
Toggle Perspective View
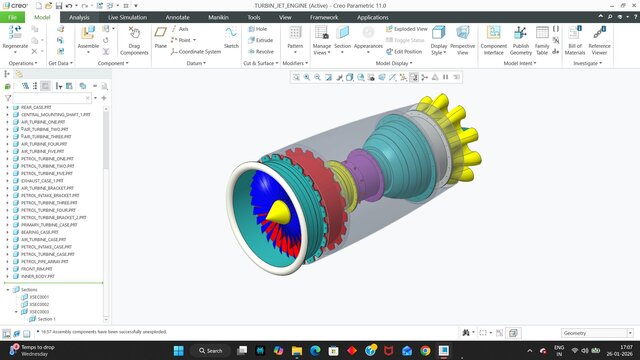click(462, 40)
